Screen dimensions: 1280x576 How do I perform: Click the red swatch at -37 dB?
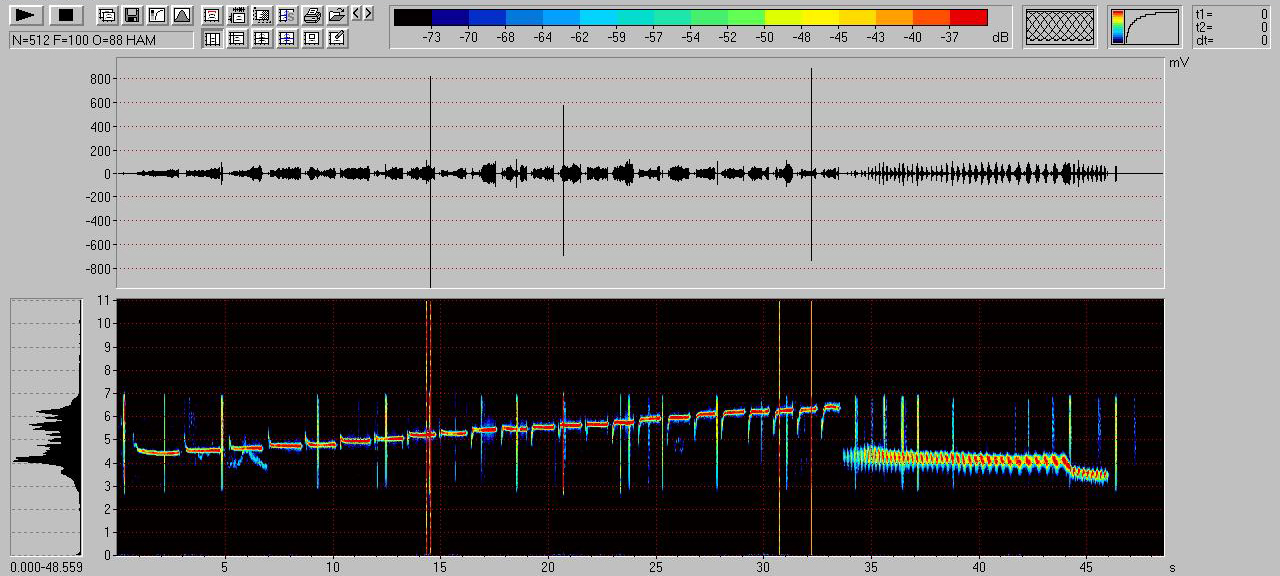click(968, 17)
